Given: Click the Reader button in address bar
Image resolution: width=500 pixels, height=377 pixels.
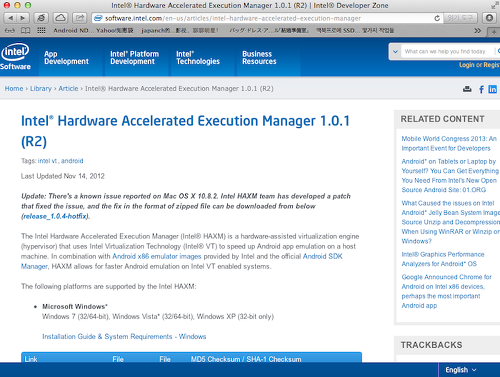Looking at the screenshot, I should pyautogui.click(x=460, y=18).
